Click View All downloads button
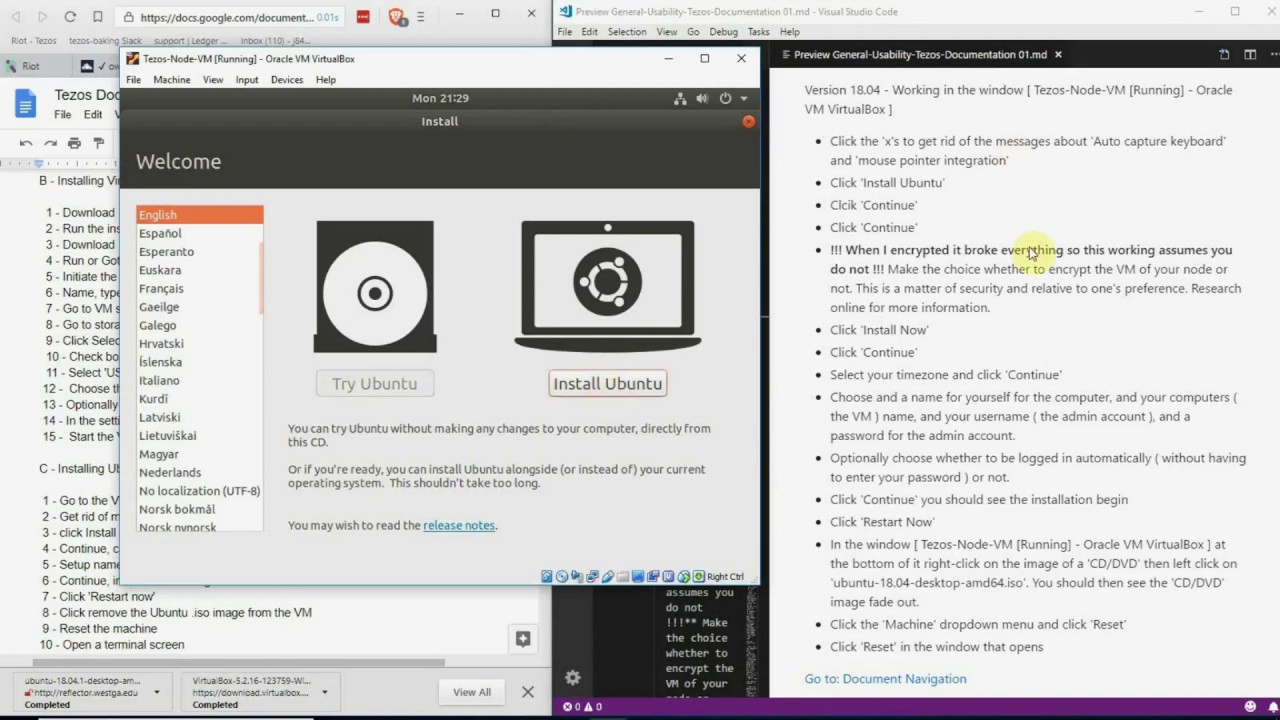Image resolution: width=1280 pixels, height=720 pixels. click(472, 692)
